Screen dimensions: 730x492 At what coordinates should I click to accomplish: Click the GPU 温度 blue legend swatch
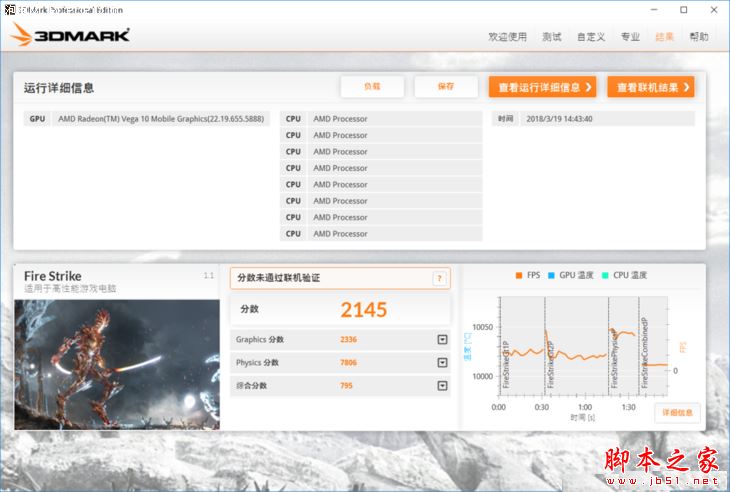(x=551, y=276)
